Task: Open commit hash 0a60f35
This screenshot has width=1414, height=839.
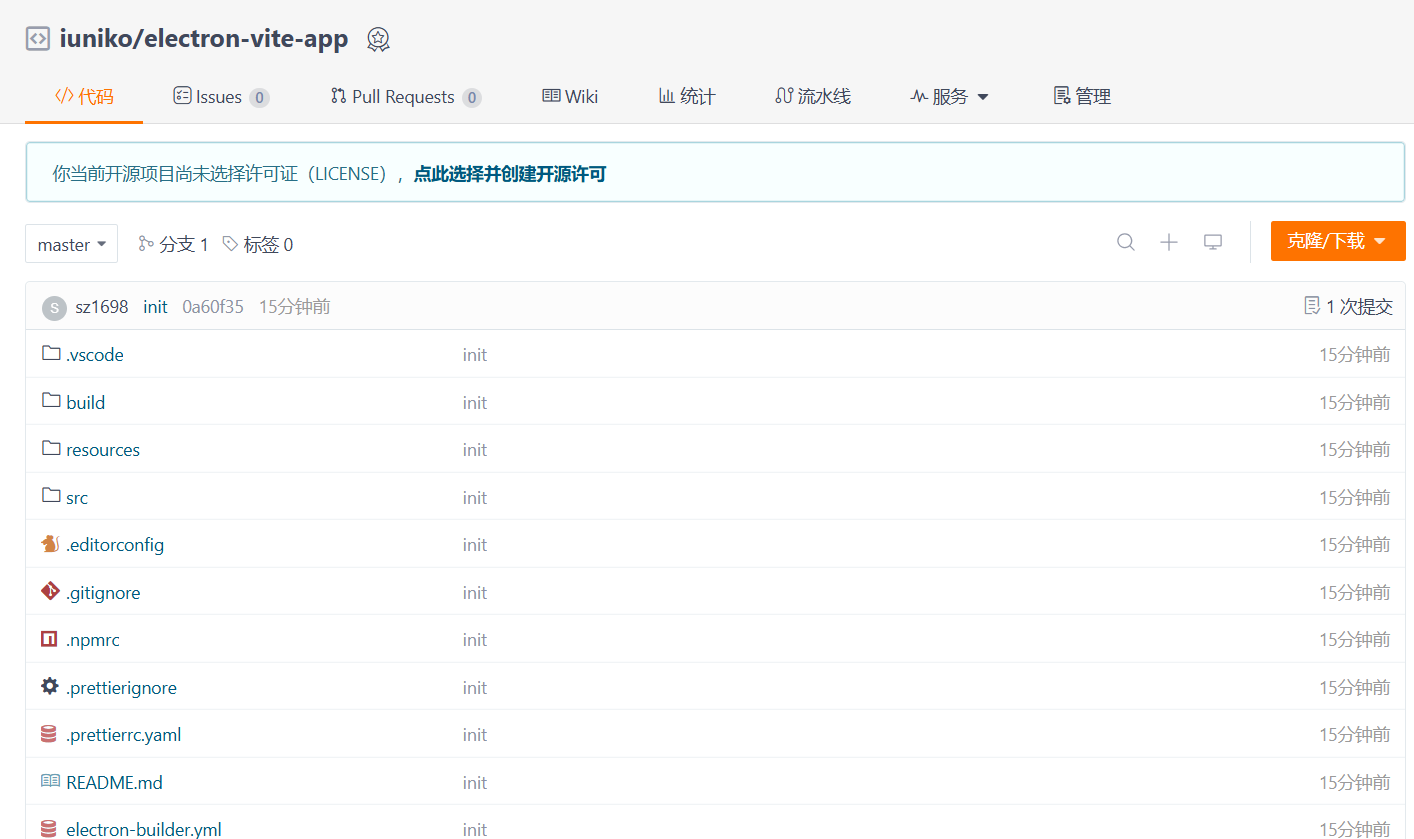Action: 213,307
